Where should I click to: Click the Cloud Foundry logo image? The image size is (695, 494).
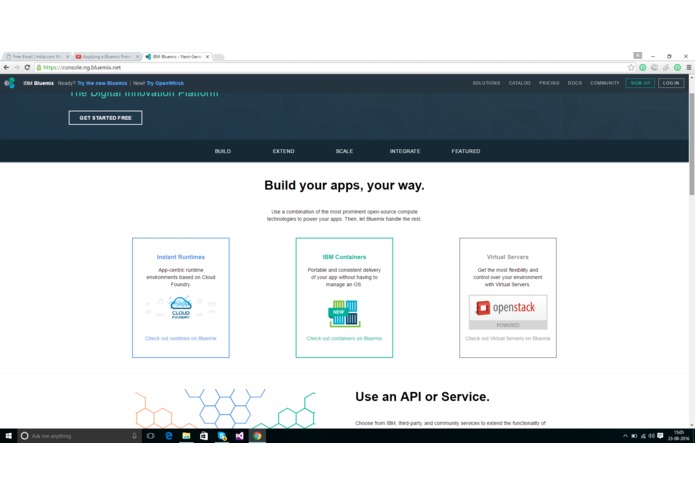(x=181, y=307)
